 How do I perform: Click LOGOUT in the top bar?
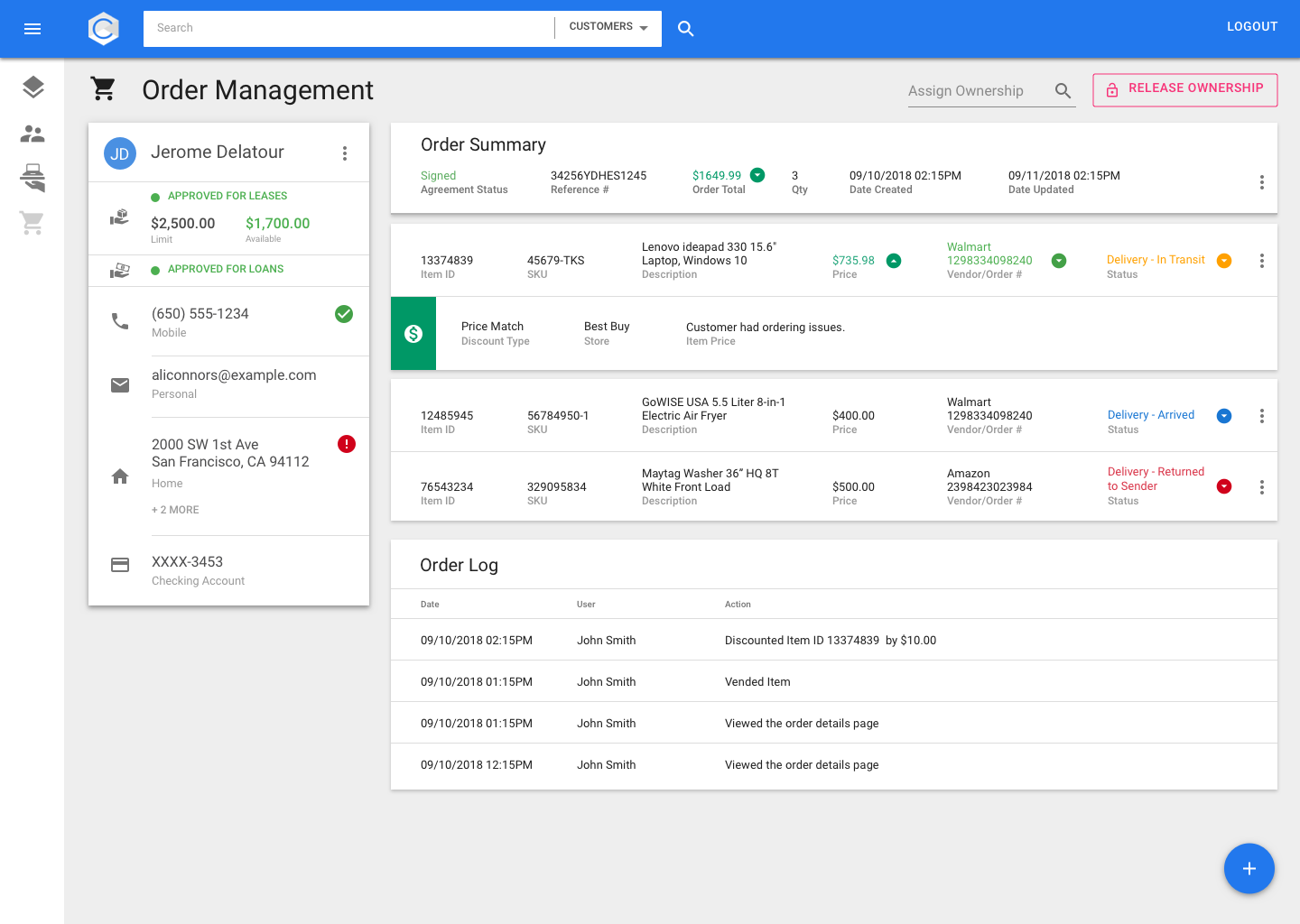1251,27
